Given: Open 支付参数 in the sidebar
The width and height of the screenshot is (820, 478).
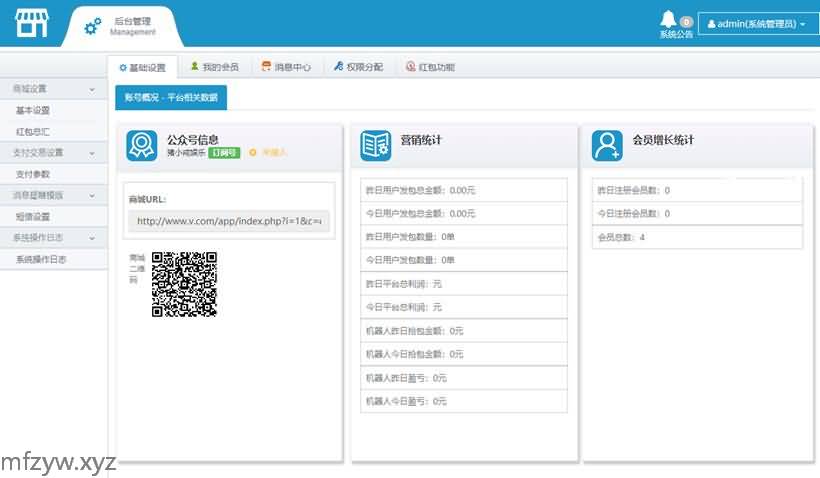Looking at the screenshot, I should pyautogui.click(x=33, y=174).
